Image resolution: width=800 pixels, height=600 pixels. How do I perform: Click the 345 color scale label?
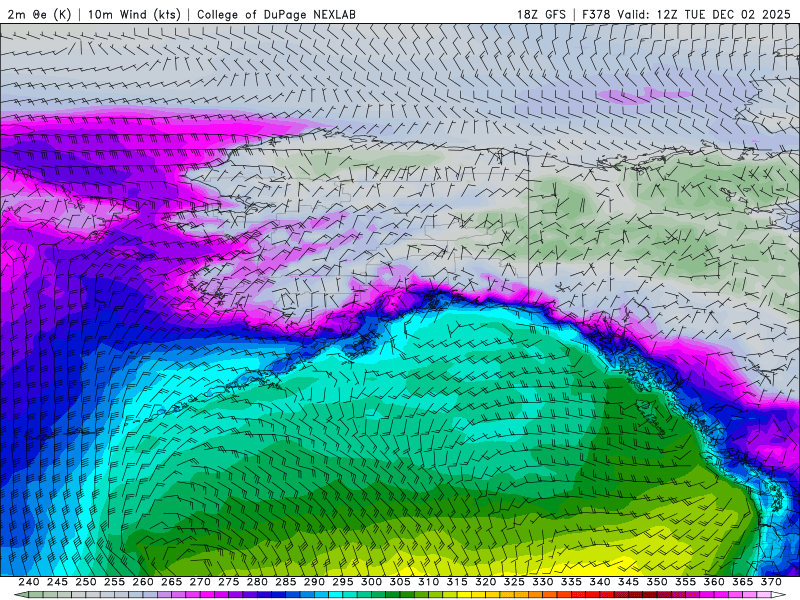point(629,582)
